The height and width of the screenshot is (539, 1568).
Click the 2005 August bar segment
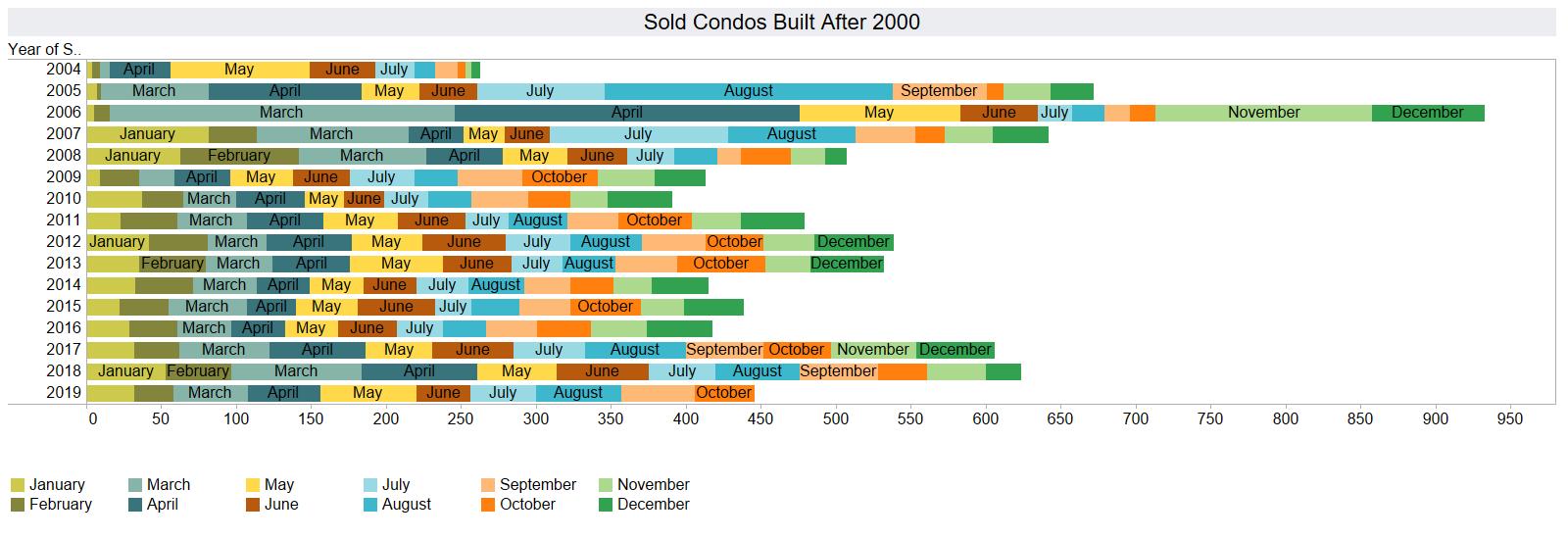coord(749,91)
